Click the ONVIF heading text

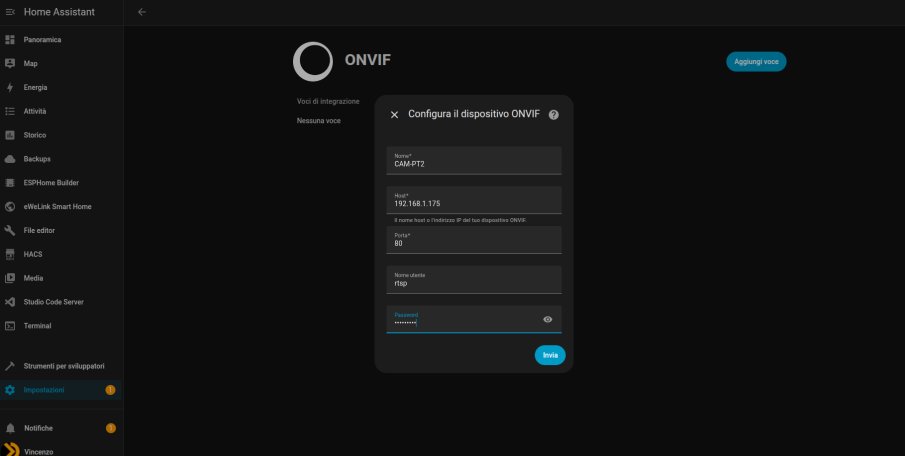tap(368, 60)
